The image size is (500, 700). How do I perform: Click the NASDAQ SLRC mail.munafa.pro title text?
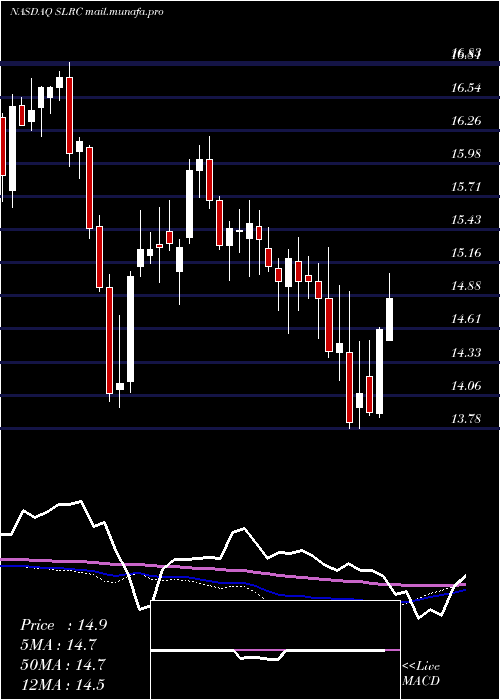point(86,12)
